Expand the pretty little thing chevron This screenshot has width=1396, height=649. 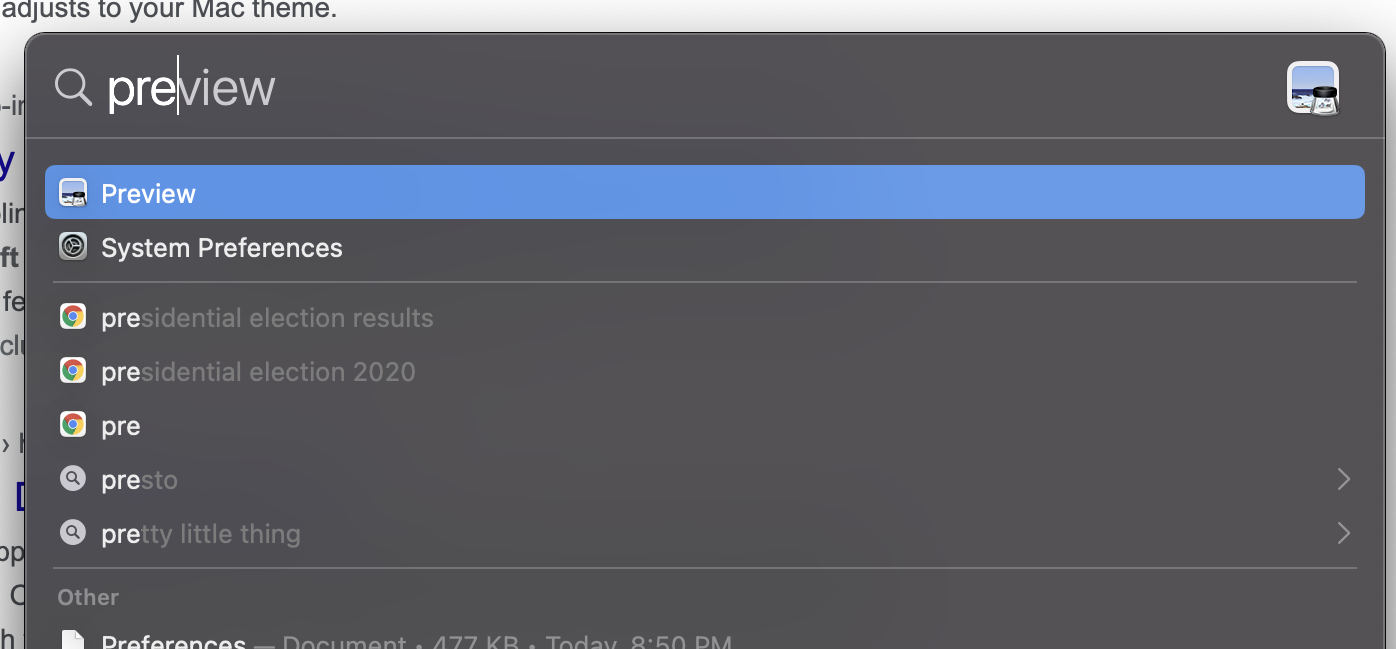tap(1343, 533)
